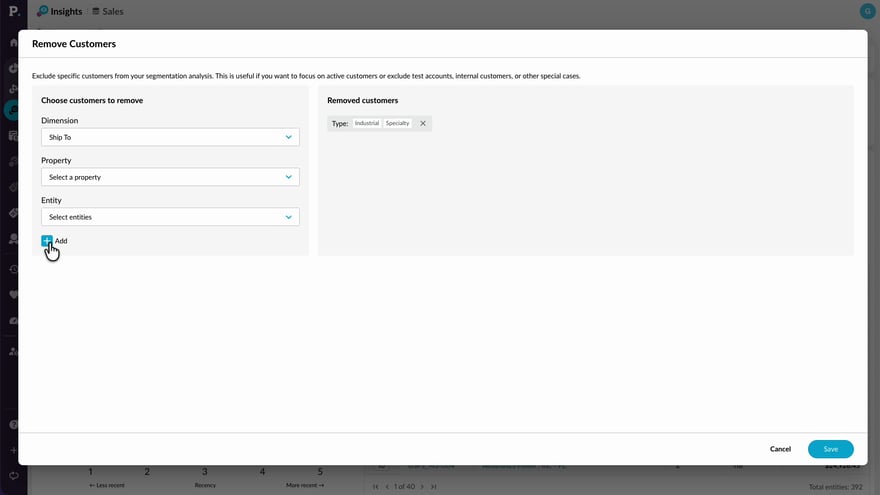Click the Industrial tag in removed customers
Viewport: 880px width, 495px height.
pos(366,123)
